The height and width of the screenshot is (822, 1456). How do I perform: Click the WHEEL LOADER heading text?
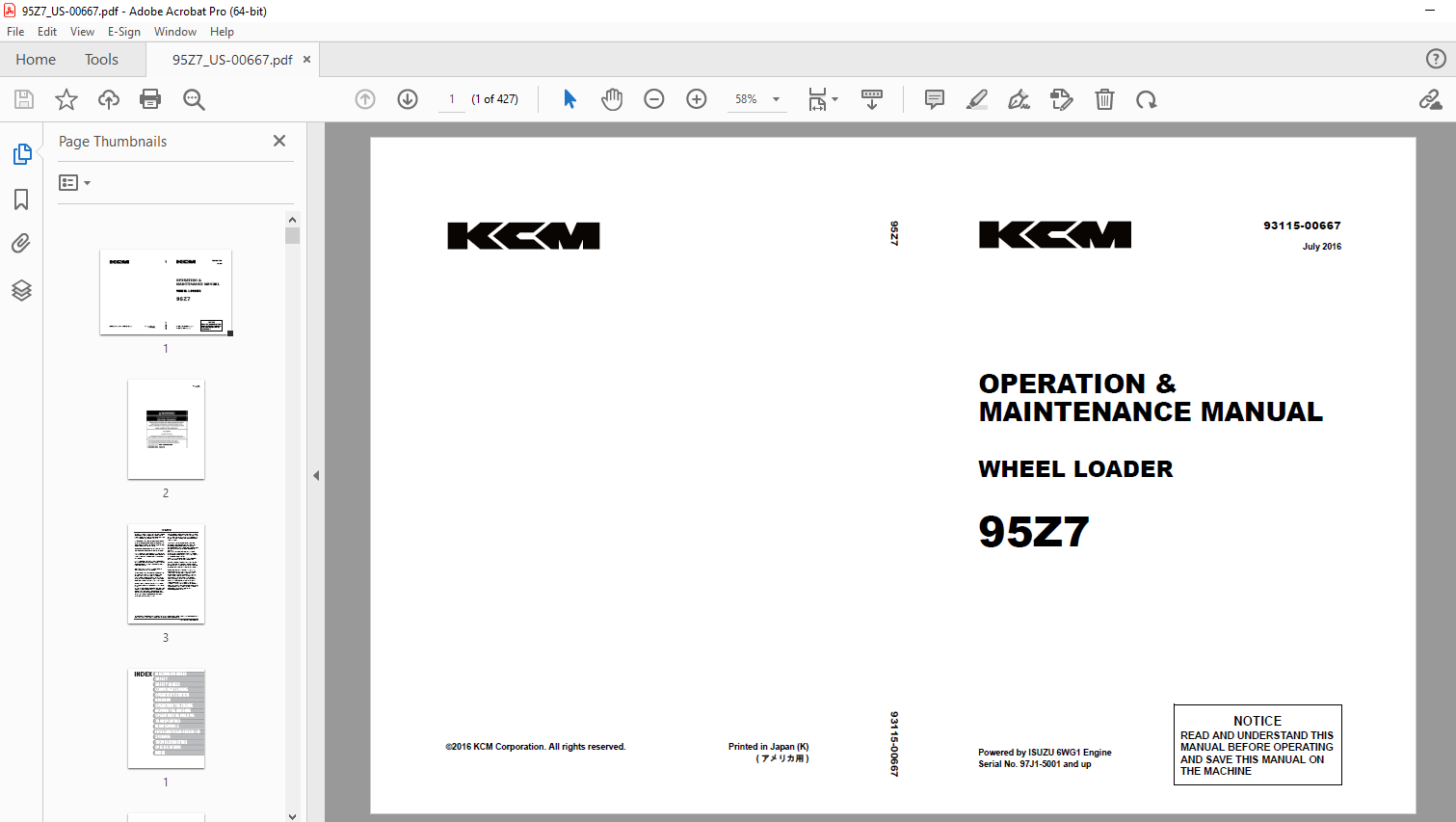[x=1075, y=469]
